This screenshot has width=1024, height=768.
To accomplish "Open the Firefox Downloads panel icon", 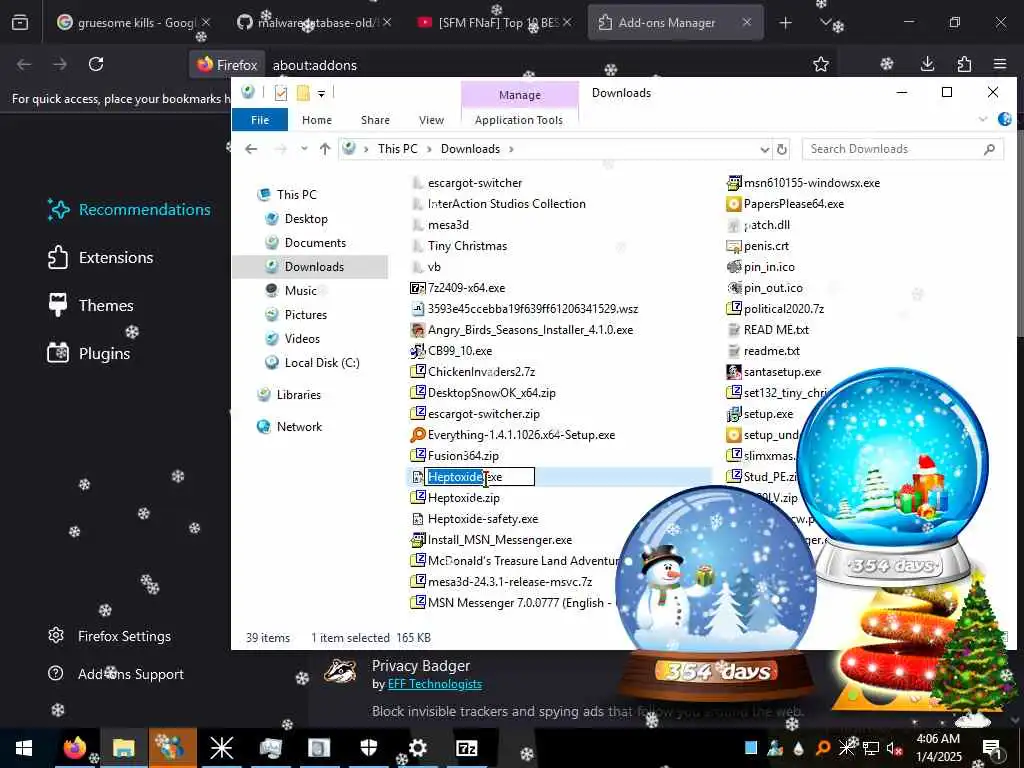I will pos(927,64).
